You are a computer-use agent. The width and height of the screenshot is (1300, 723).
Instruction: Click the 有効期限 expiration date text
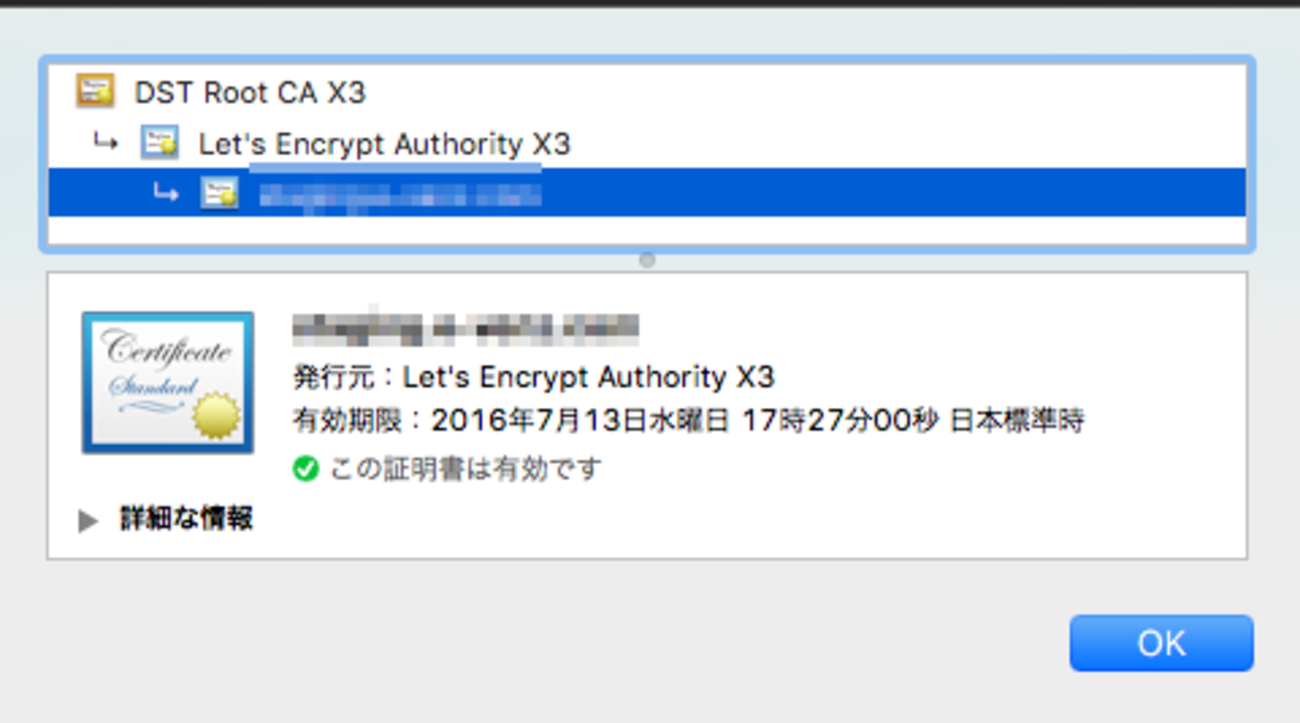tap(688, 421)
